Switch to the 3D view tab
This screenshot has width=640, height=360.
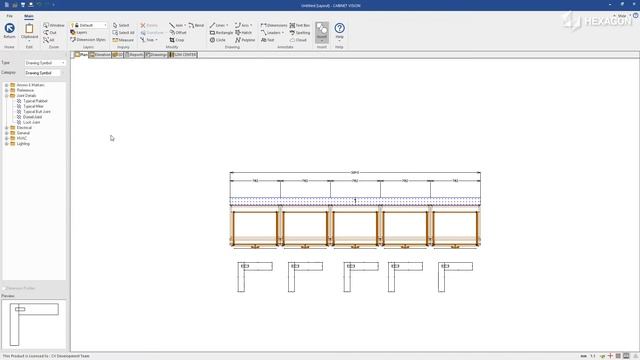click(x=118, y=55)
